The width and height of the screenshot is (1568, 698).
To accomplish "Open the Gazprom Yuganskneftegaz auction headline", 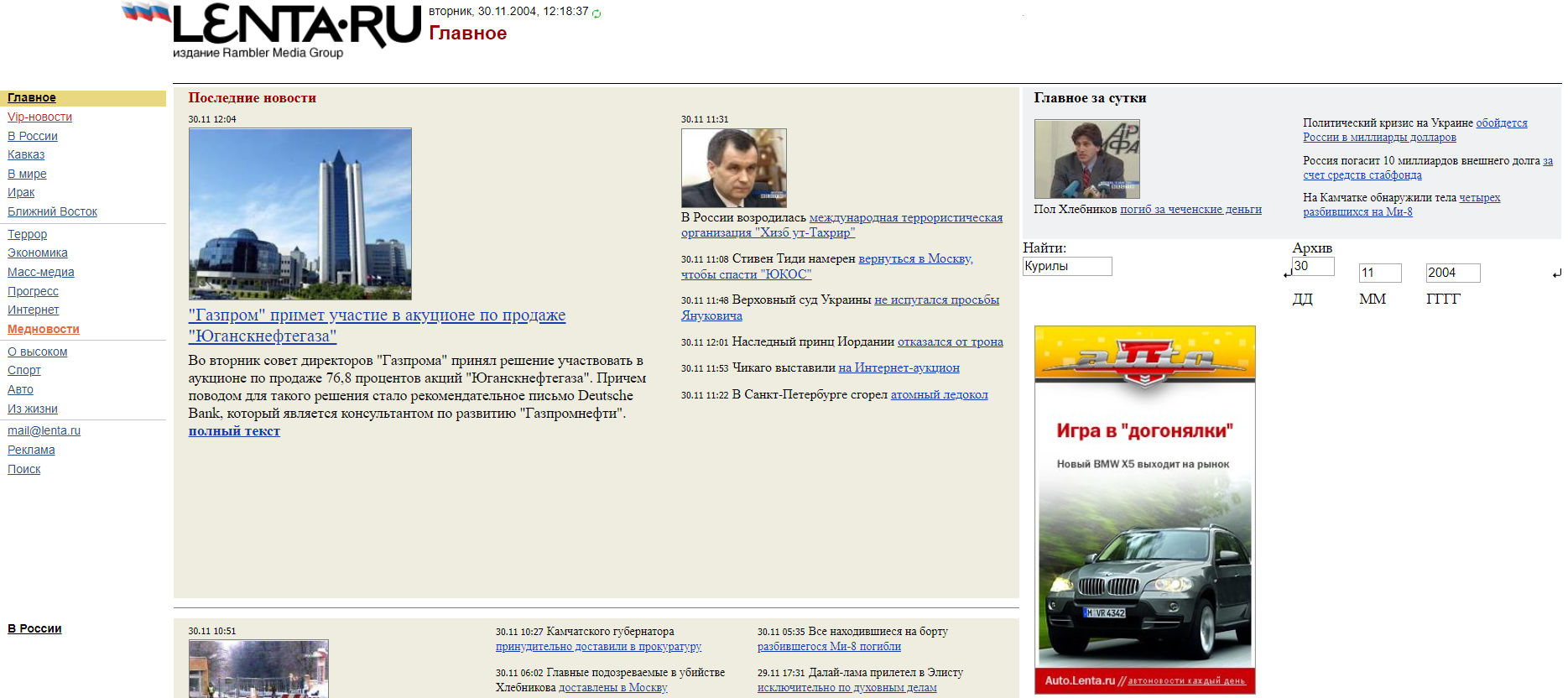I will point(377,326).
